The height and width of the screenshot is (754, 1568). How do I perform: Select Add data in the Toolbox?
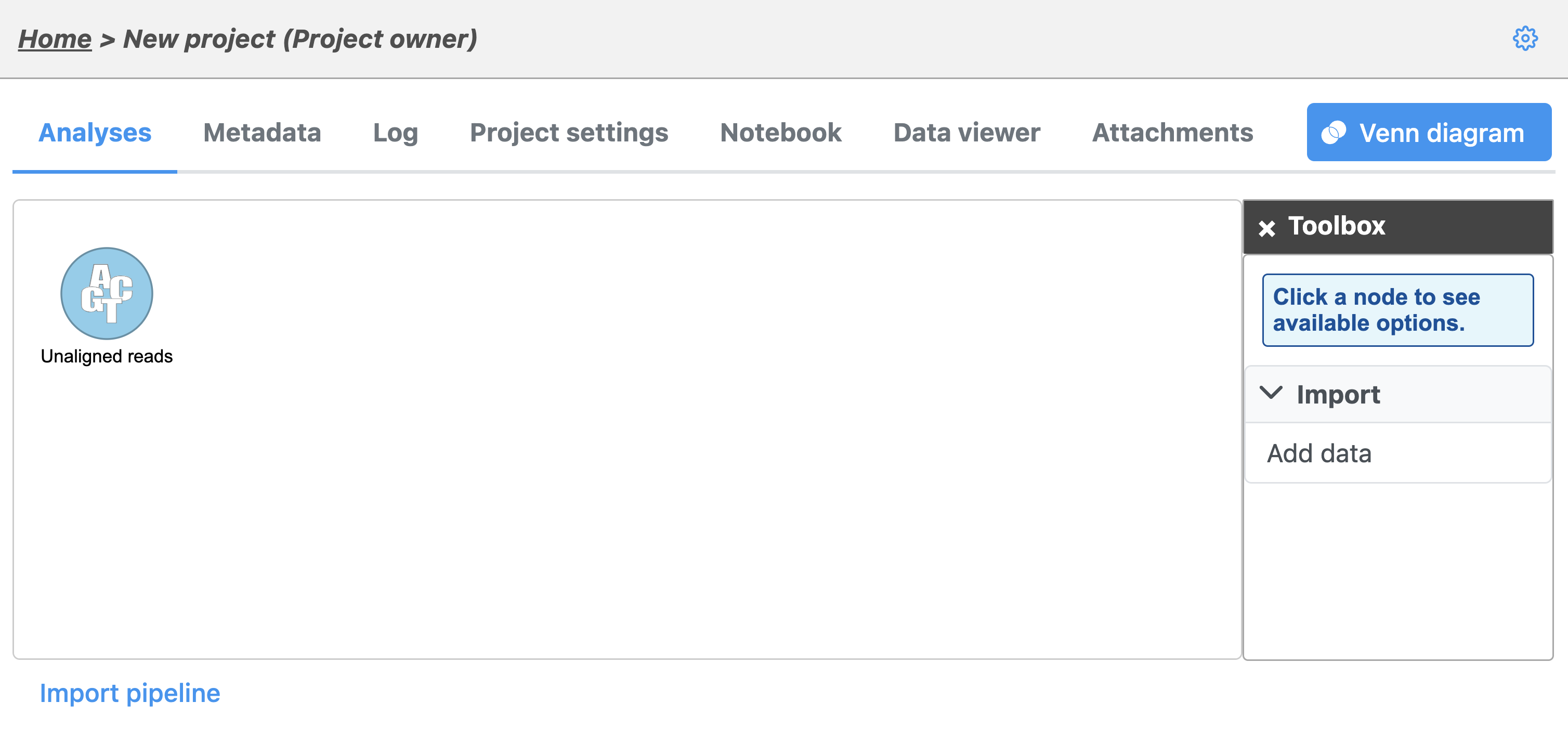[x=1318, y=453]
